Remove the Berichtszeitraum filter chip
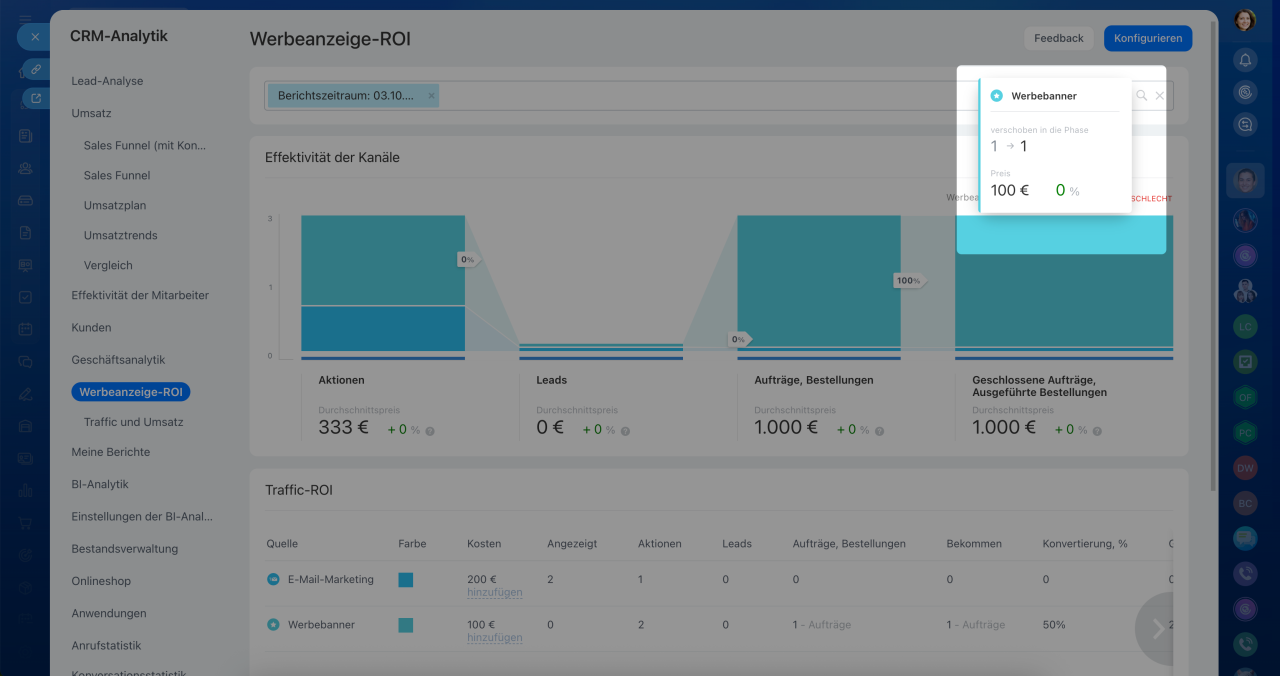Image resolution: width=1280 pixels, height=676 pixels. pyautogui.click(x=431, y=96)
